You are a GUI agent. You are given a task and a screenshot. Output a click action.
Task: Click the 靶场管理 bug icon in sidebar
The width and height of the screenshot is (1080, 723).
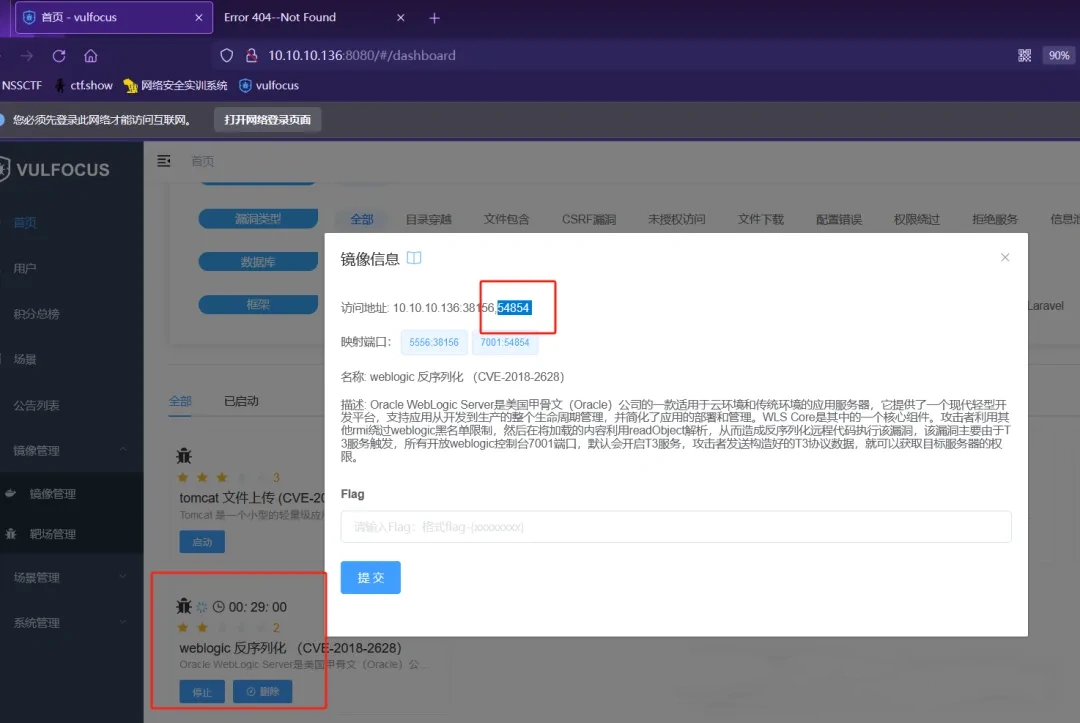coord(10,534)
